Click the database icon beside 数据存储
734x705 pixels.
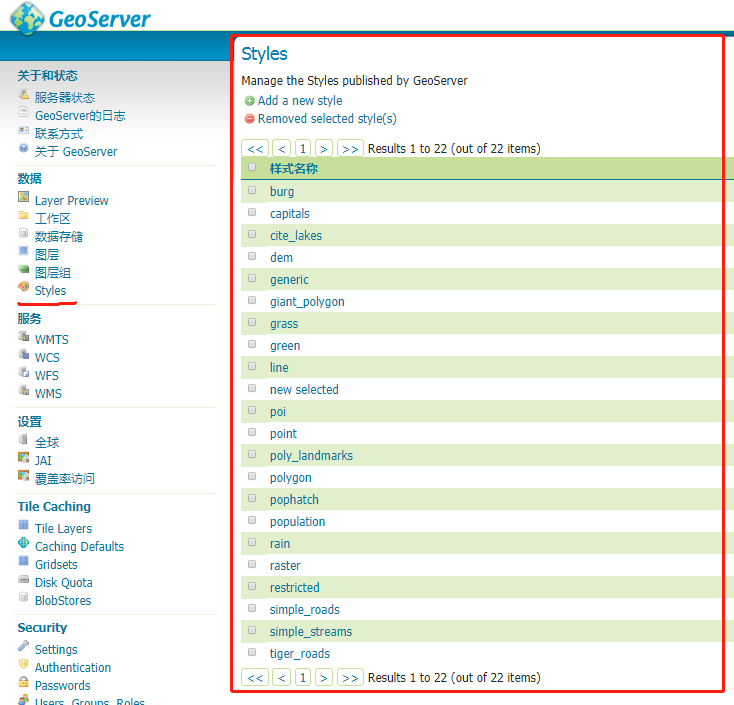pos(23,233)
